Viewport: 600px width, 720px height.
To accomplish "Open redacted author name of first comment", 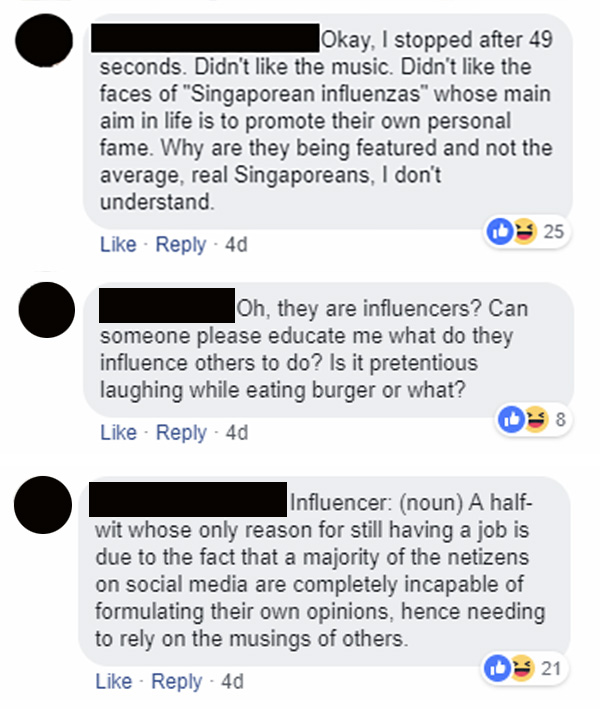I will 205,38.
